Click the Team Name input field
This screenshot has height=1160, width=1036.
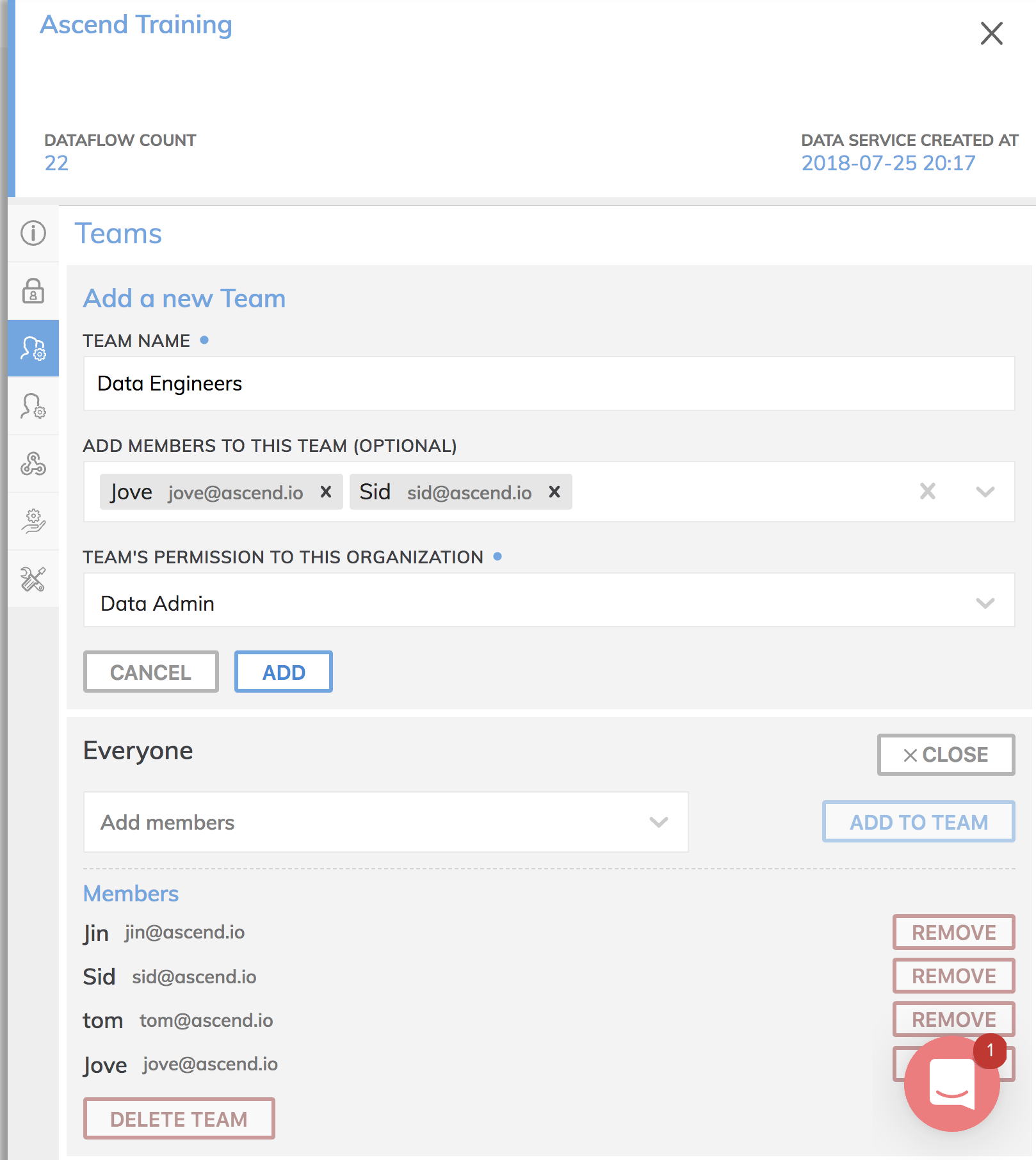[x=549, y=383]
